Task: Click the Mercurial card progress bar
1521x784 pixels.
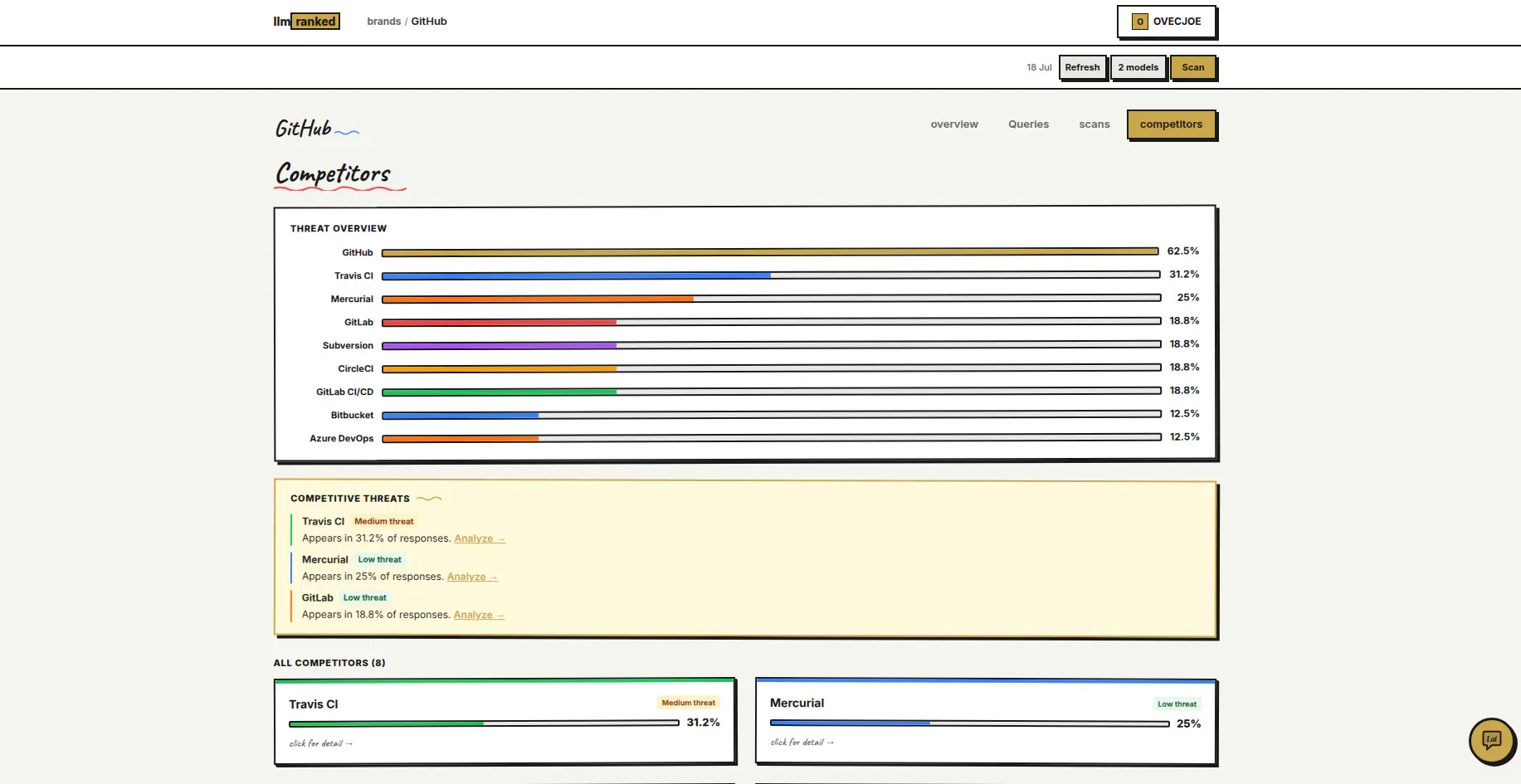Action: coord(970,723)
